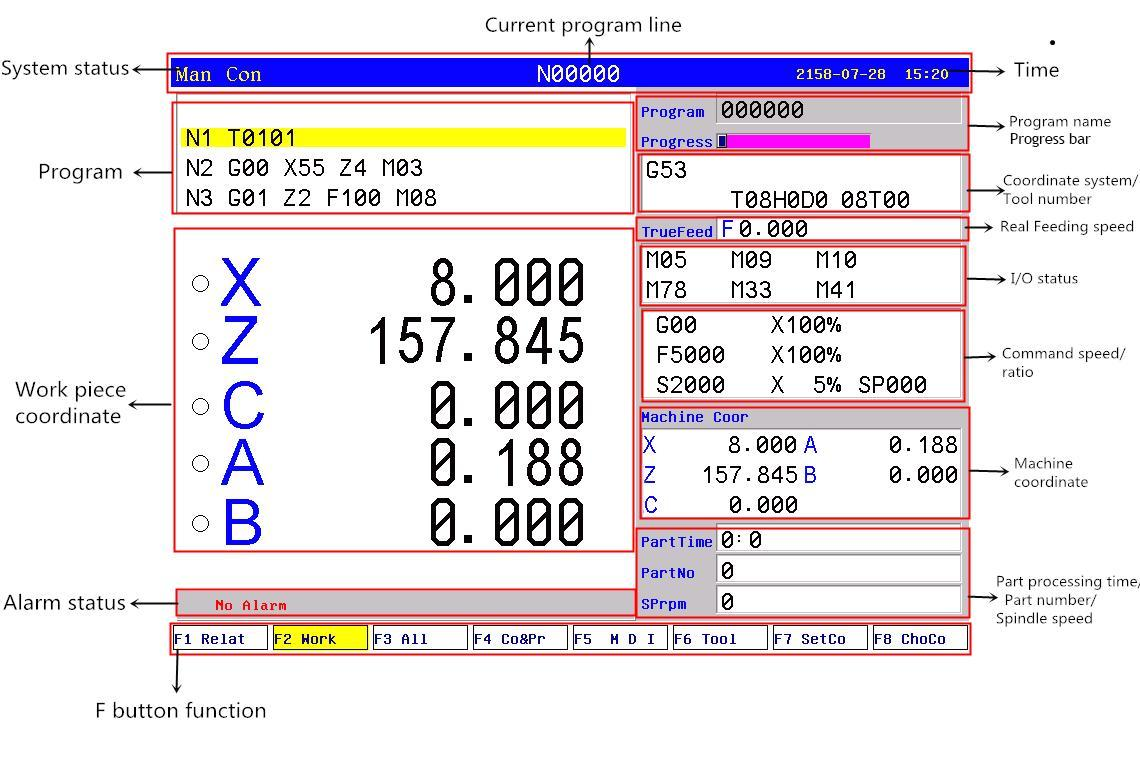Click the M05 I/O status code
This screenshot has width=1140, height=770.
coord(666,260)
